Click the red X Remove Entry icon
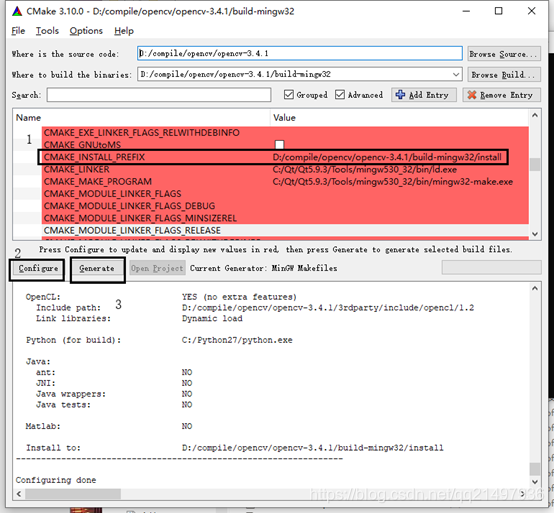This screenshot has height=513, width=554. (472, 95)
